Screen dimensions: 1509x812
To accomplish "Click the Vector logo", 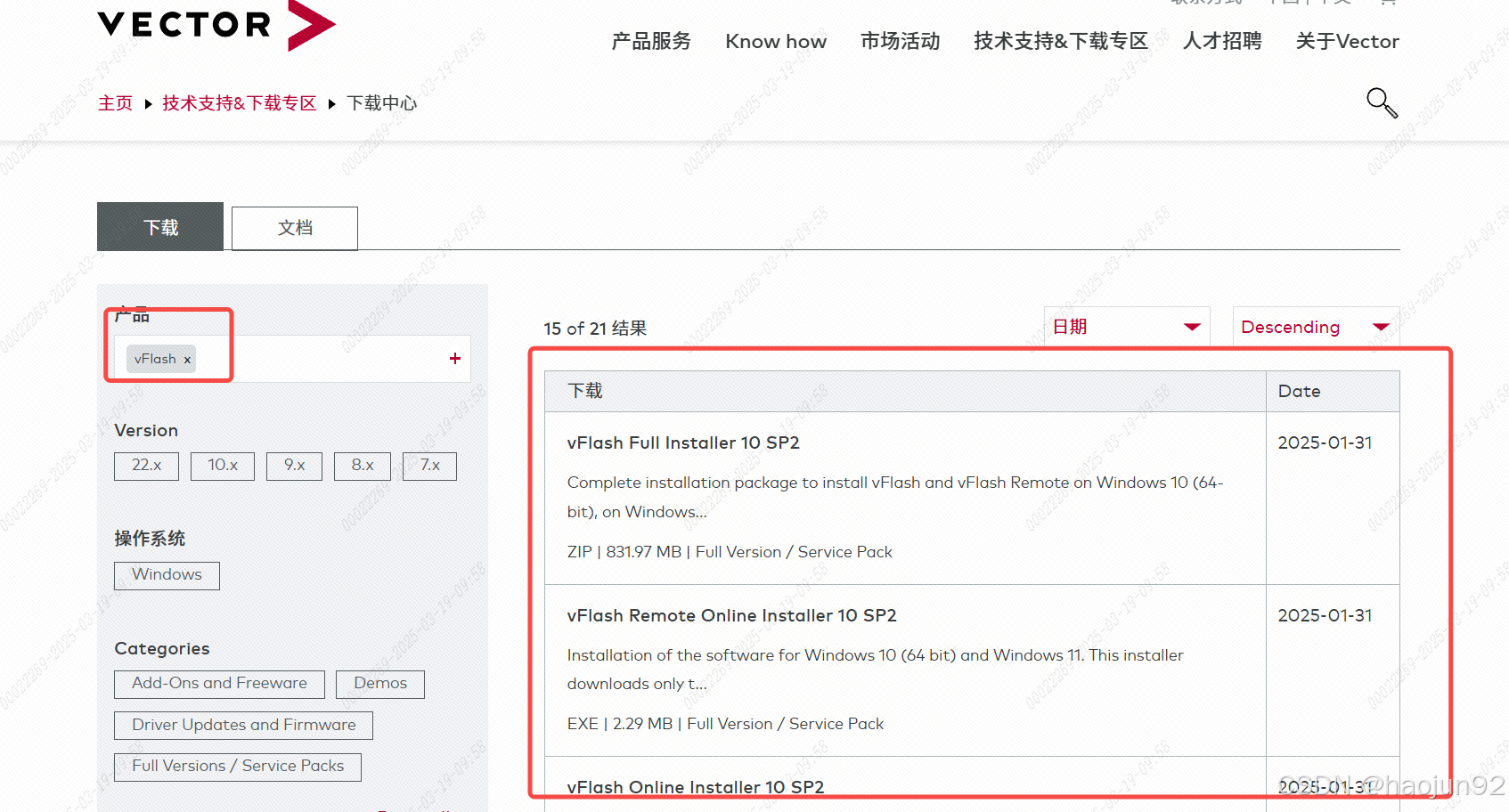I will click(x=216, y=25).
